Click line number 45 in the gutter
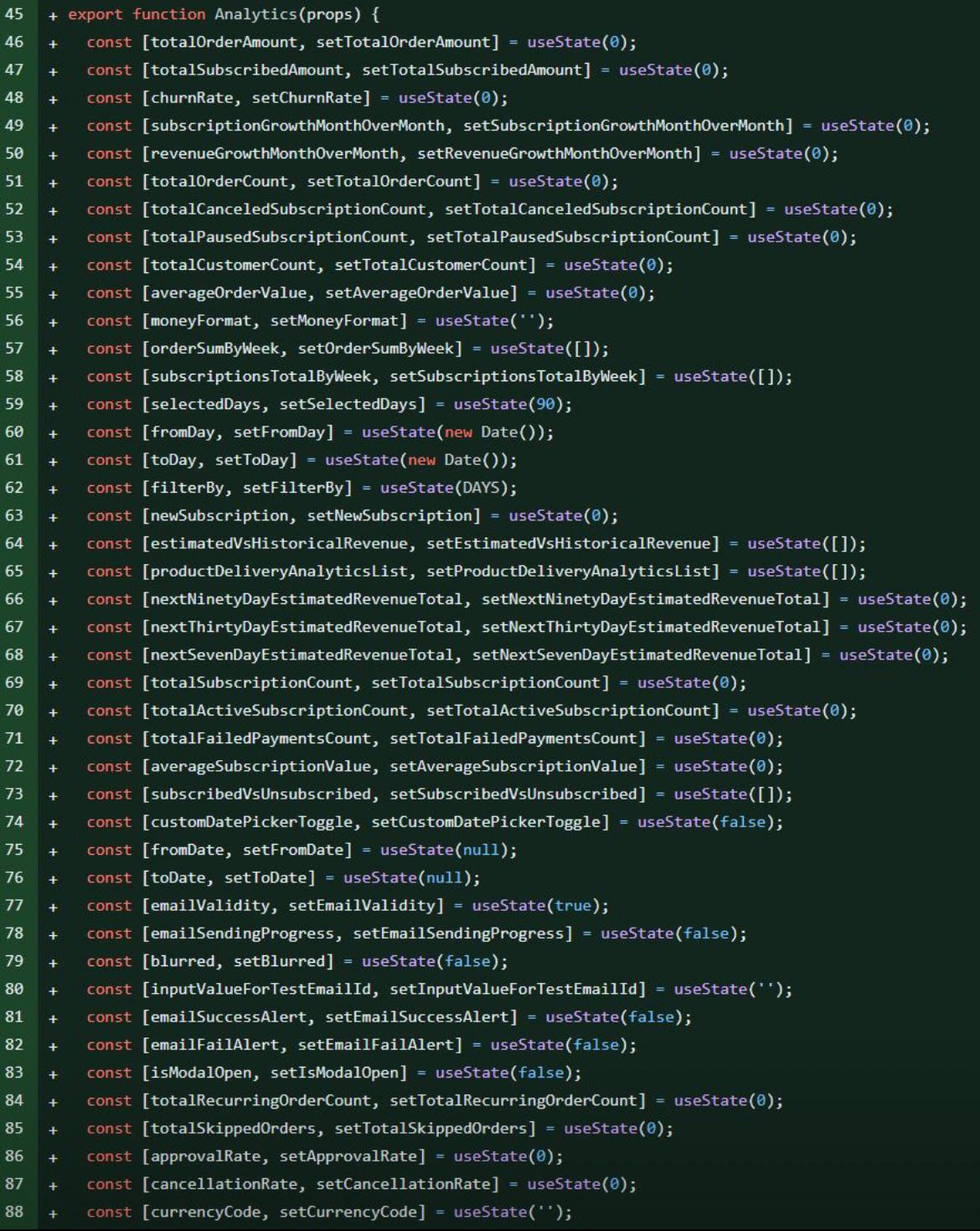This screenshot has height=1231, width=980. (x=14, y=14)
